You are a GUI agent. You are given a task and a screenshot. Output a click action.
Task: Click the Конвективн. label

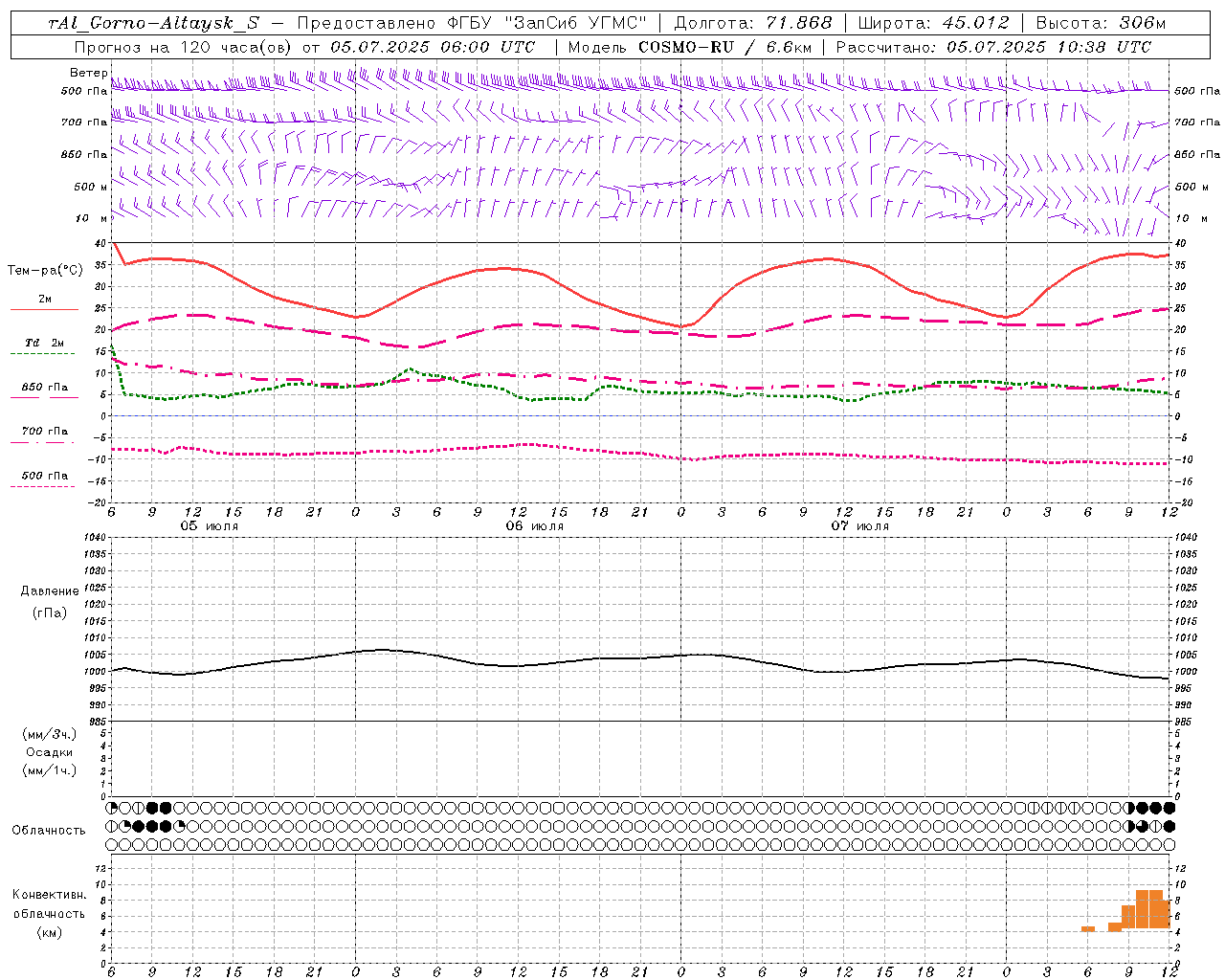coord(50,895)
